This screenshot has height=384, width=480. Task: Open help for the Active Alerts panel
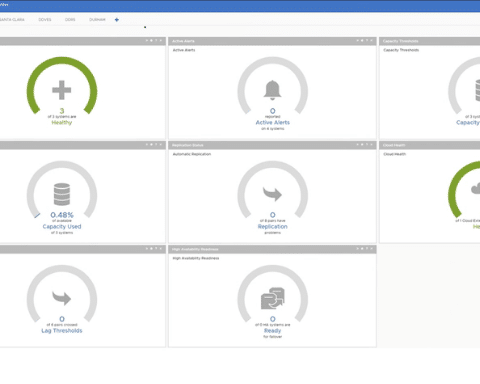[x=367, y=41]
